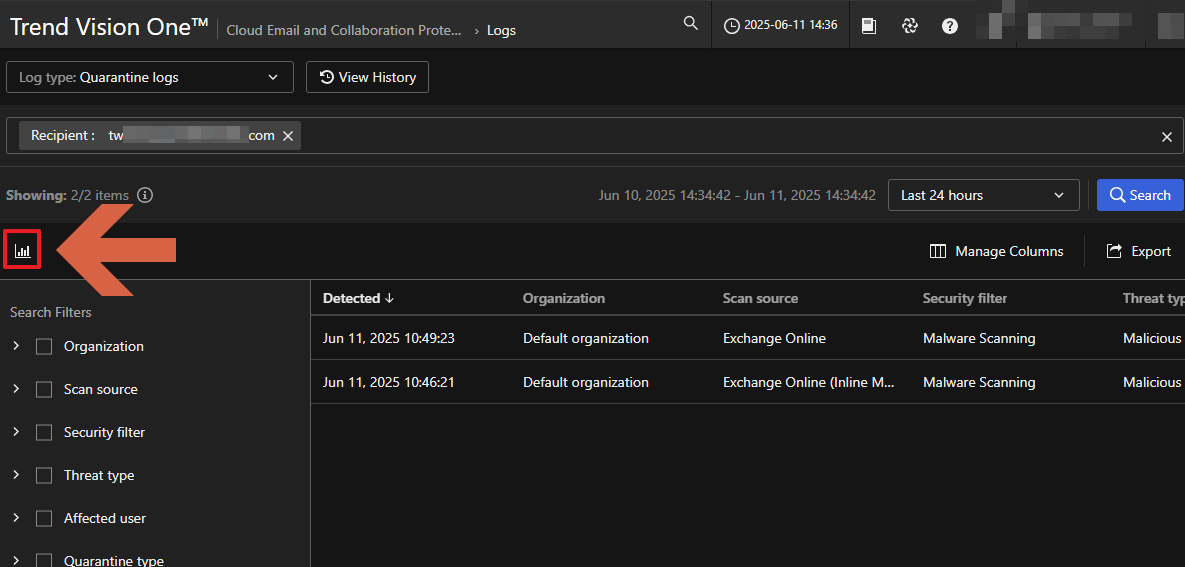This screenshot has height=567, width=1185.
Task: Open the AI companion icon in header
Action: [x=909, y=26]
